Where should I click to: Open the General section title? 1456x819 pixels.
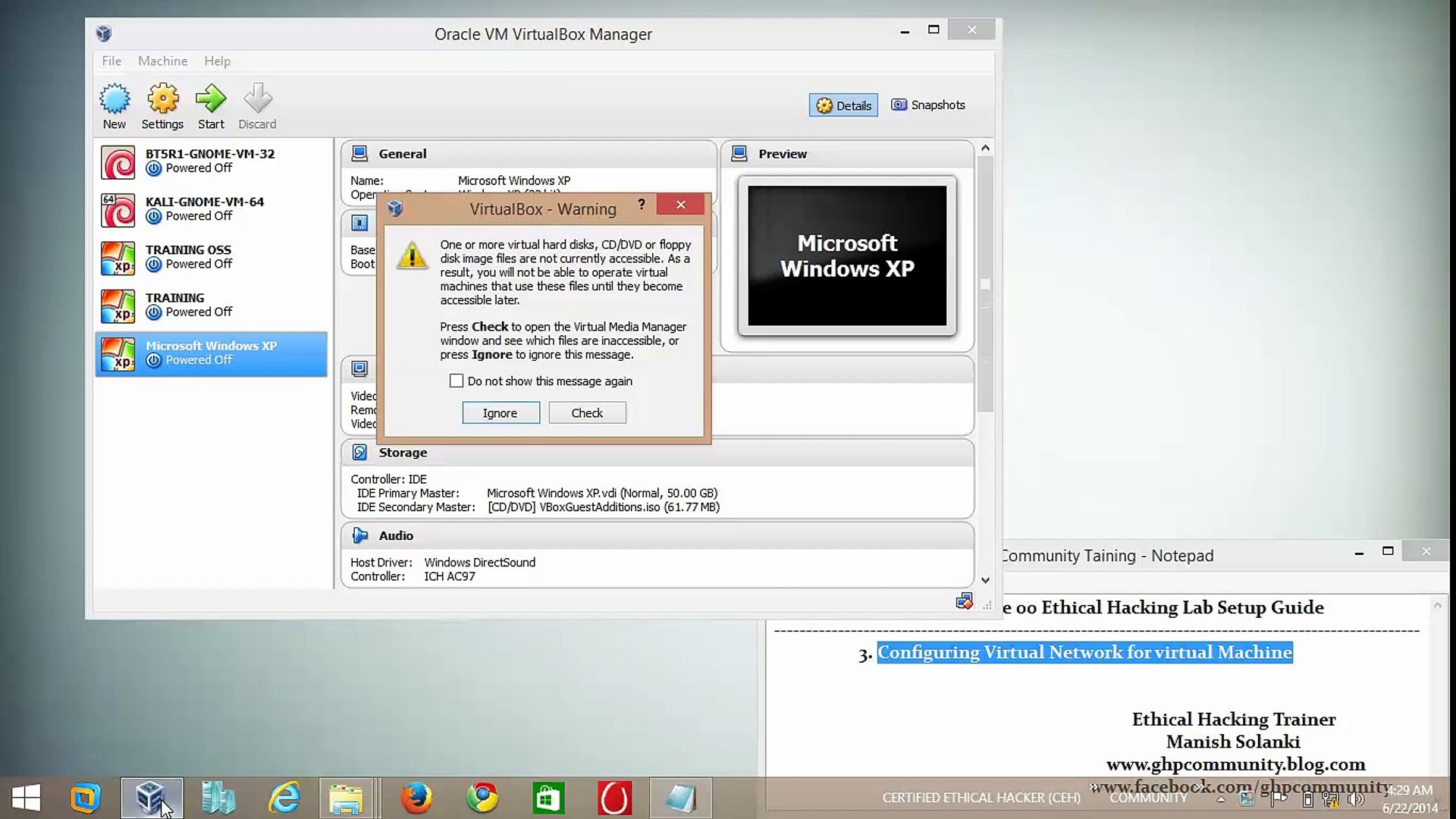[402, 153]
